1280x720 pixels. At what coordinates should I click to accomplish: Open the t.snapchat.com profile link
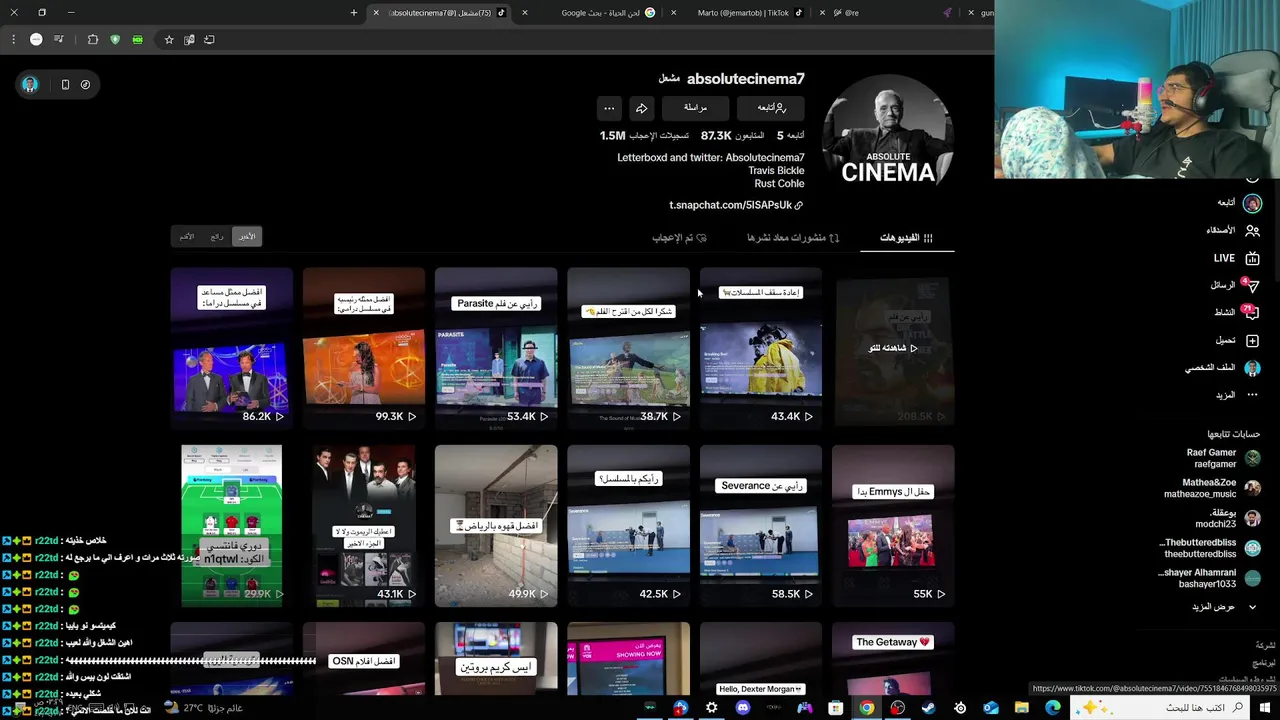click(x=736, y=205)
